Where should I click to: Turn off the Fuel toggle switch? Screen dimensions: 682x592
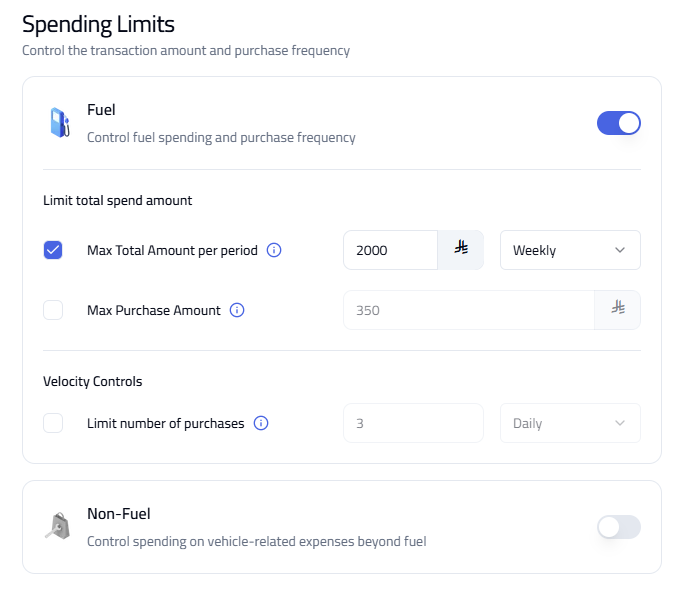(618, 123)
